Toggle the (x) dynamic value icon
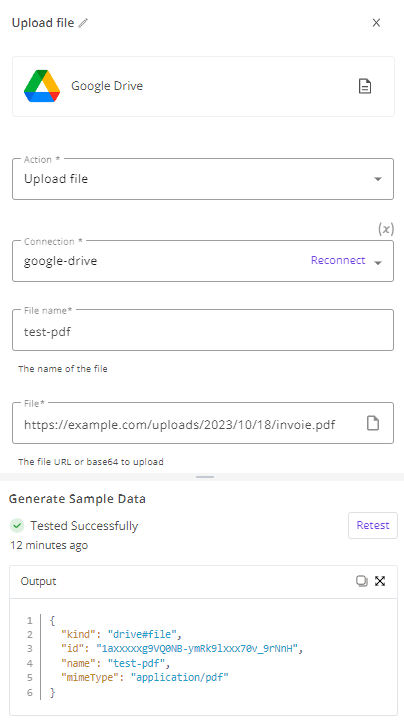Viewport: 404px width, 722px height. 386,229
